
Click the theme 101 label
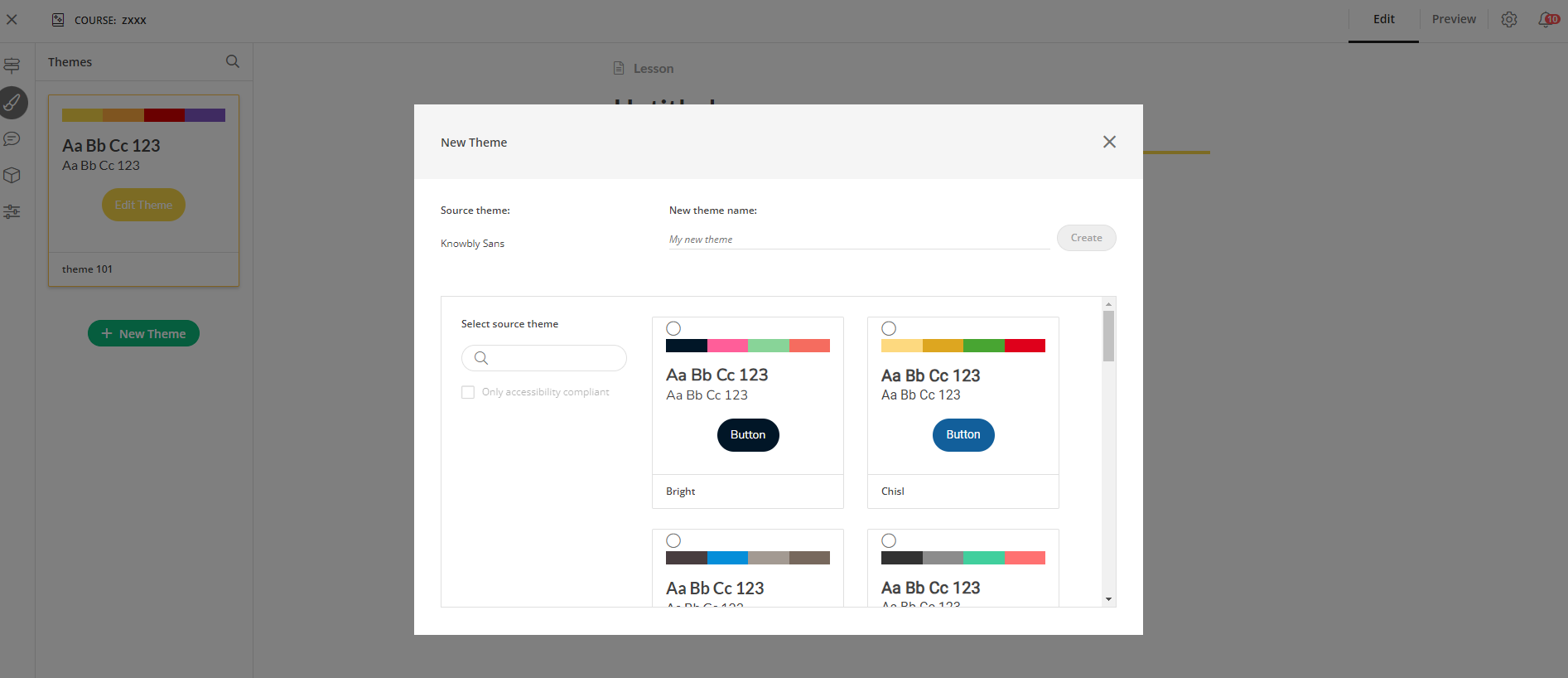[87, 269]
